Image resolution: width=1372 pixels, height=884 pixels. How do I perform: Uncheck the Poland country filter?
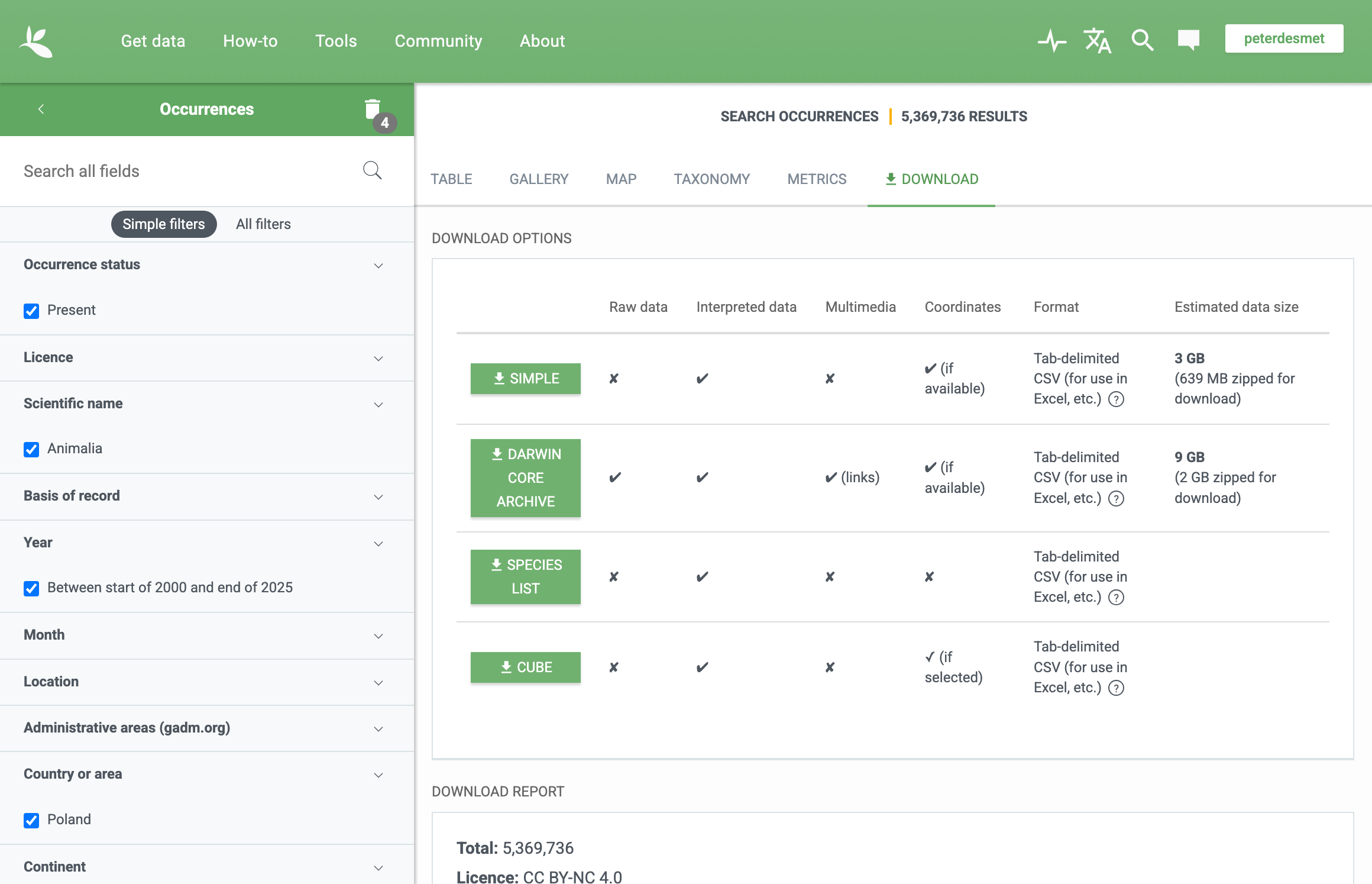point(31,820)
